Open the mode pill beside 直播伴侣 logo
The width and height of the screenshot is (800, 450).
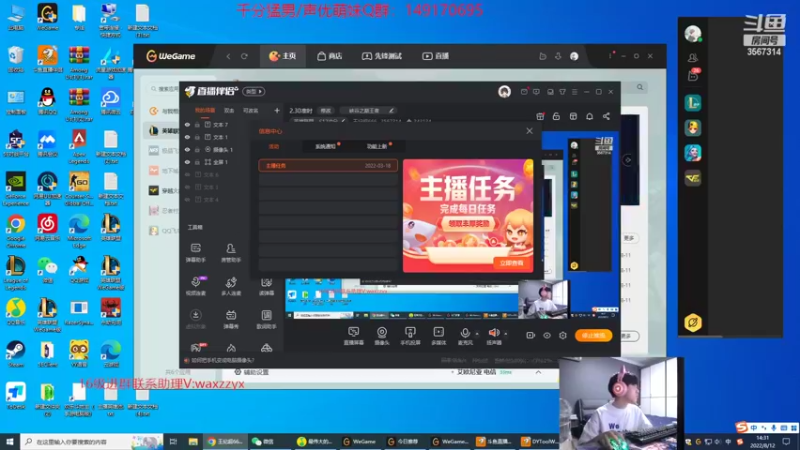coord(254,91)
